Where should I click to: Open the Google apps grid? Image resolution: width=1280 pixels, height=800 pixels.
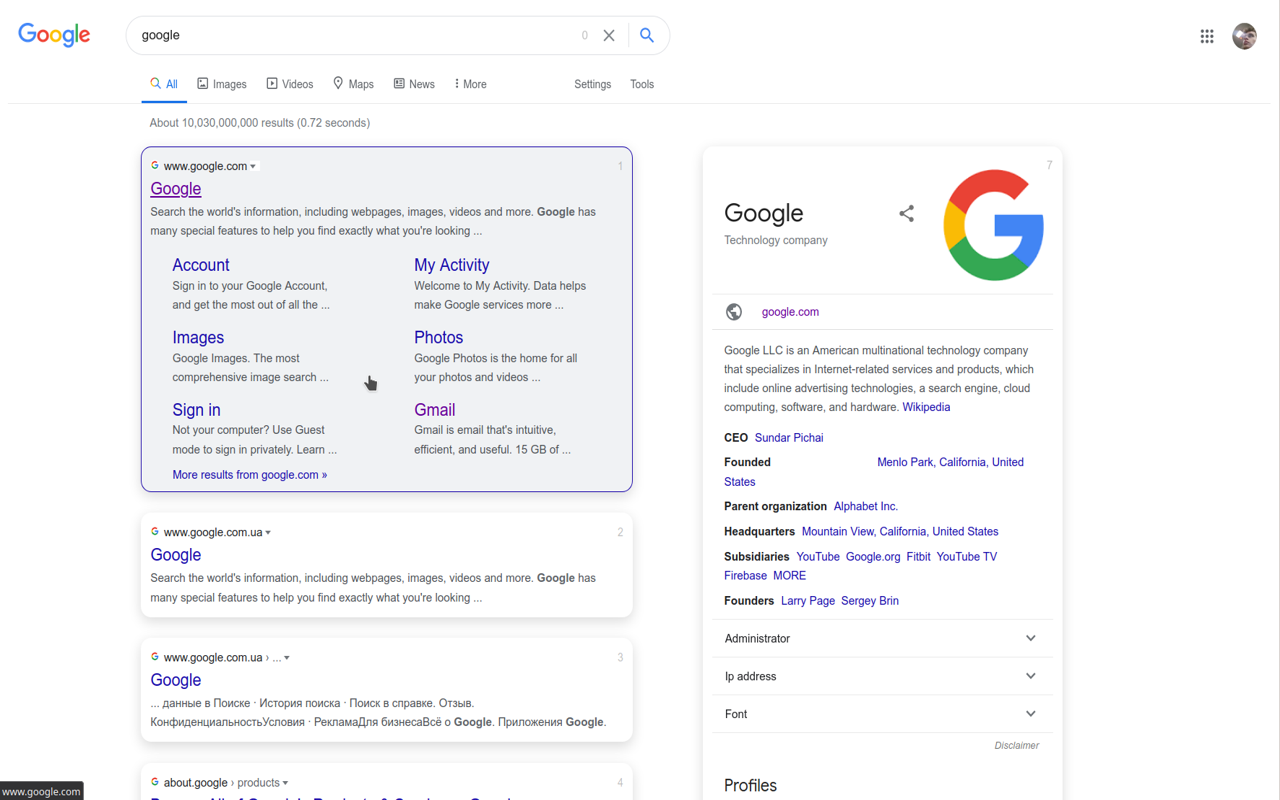1207,36
